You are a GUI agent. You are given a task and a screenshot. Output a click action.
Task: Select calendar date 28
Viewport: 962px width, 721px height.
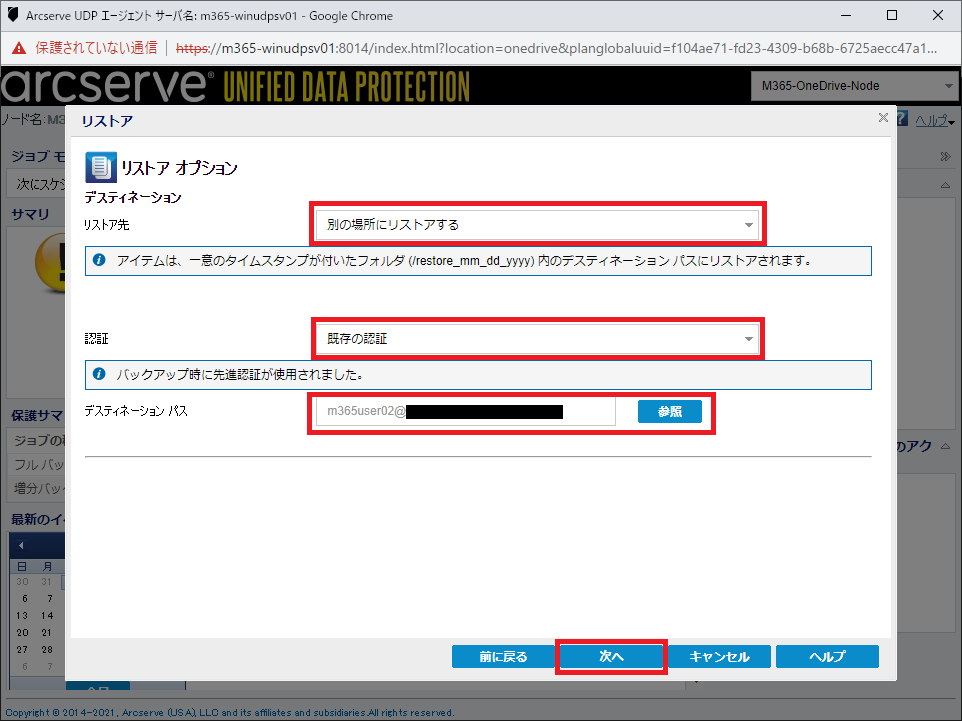47,649
